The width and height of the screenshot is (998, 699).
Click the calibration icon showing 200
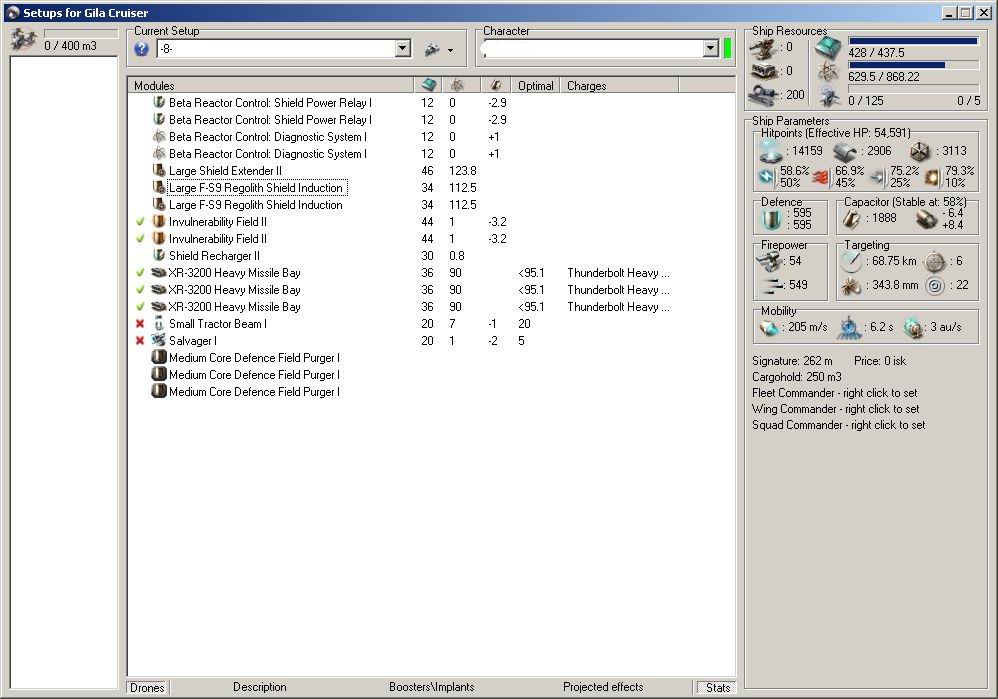[x=763, y=95]
